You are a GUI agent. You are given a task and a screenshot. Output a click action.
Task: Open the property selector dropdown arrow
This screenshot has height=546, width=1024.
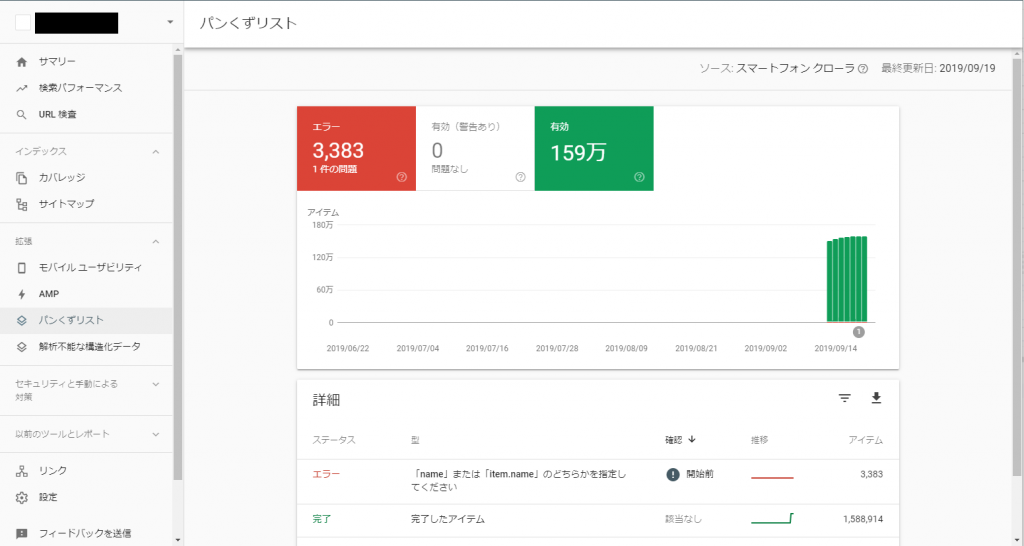[x=170, y=22]
